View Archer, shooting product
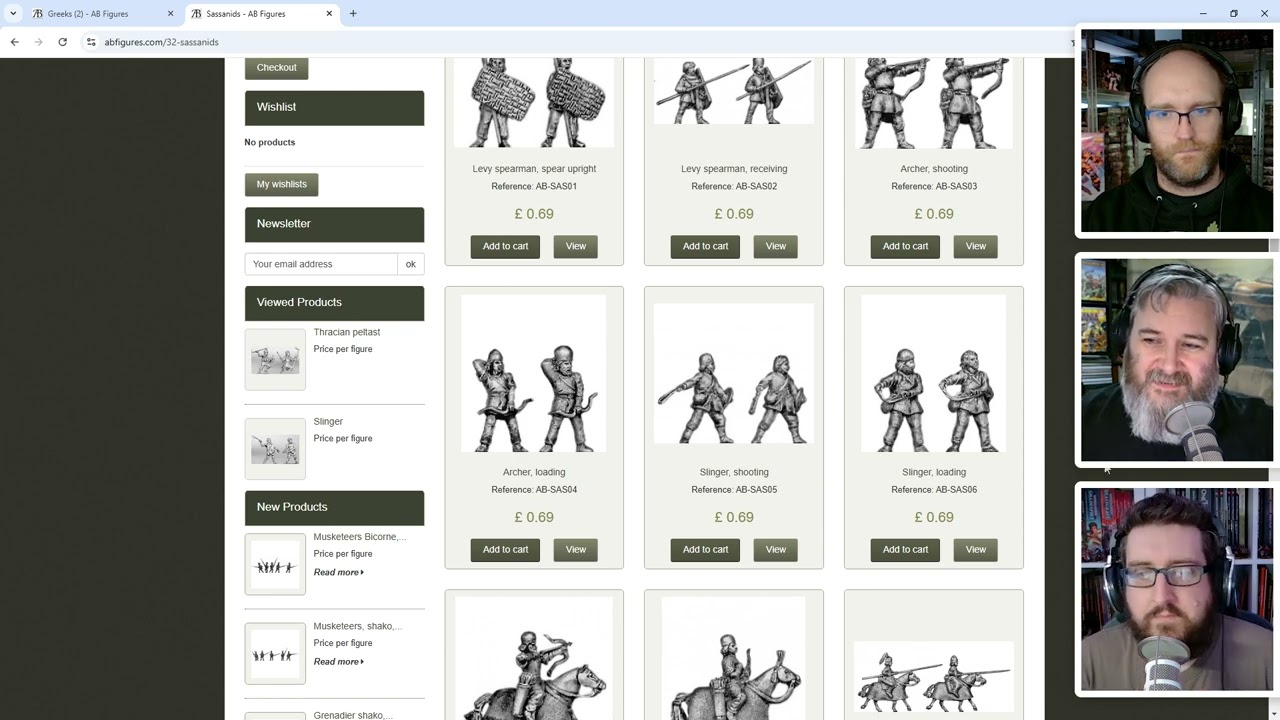Image resolution: width=1280 pixels, height=720 pixels. pos(976,246)
